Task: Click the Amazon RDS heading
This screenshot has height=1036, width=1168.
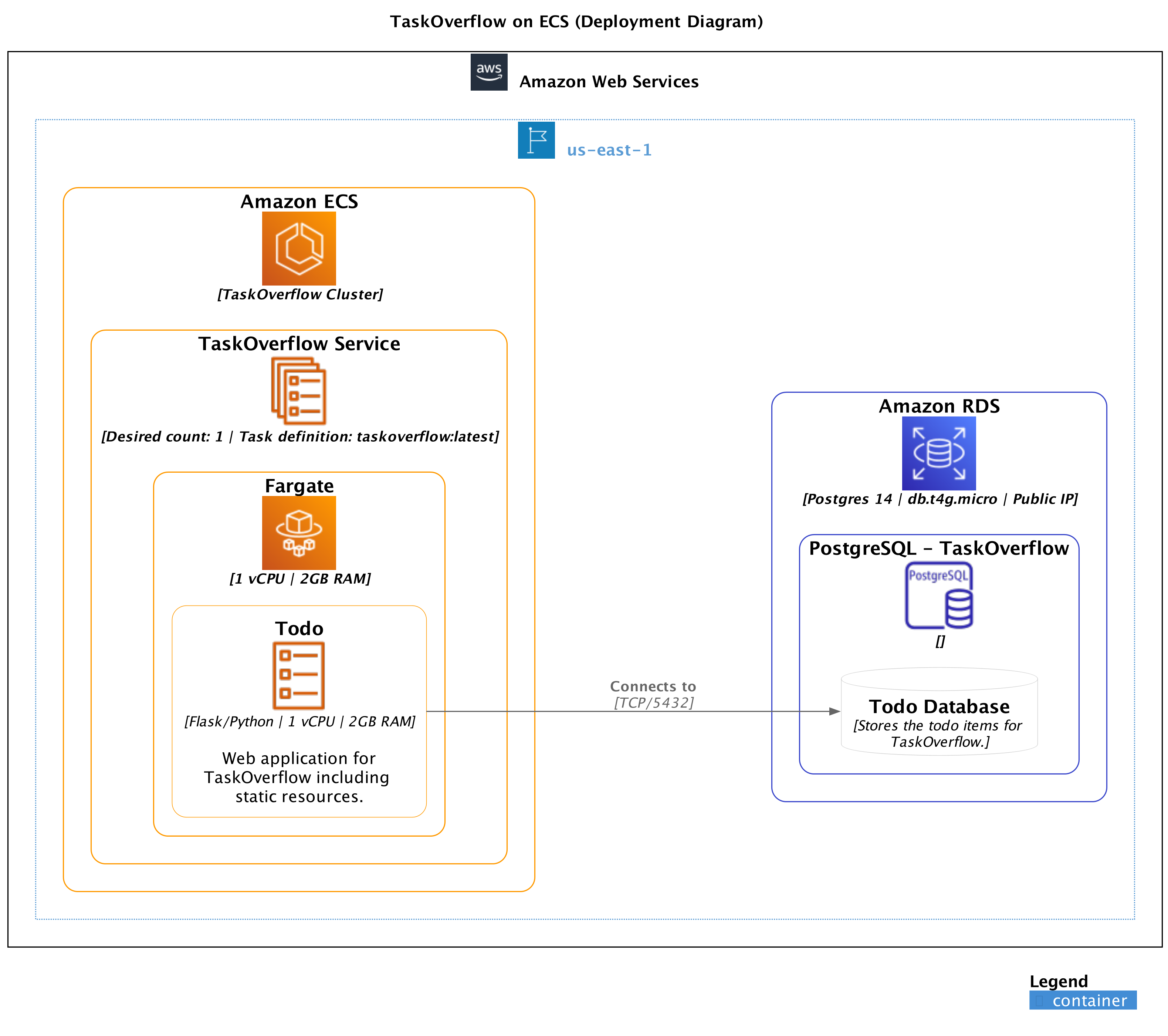Action: 939,406
